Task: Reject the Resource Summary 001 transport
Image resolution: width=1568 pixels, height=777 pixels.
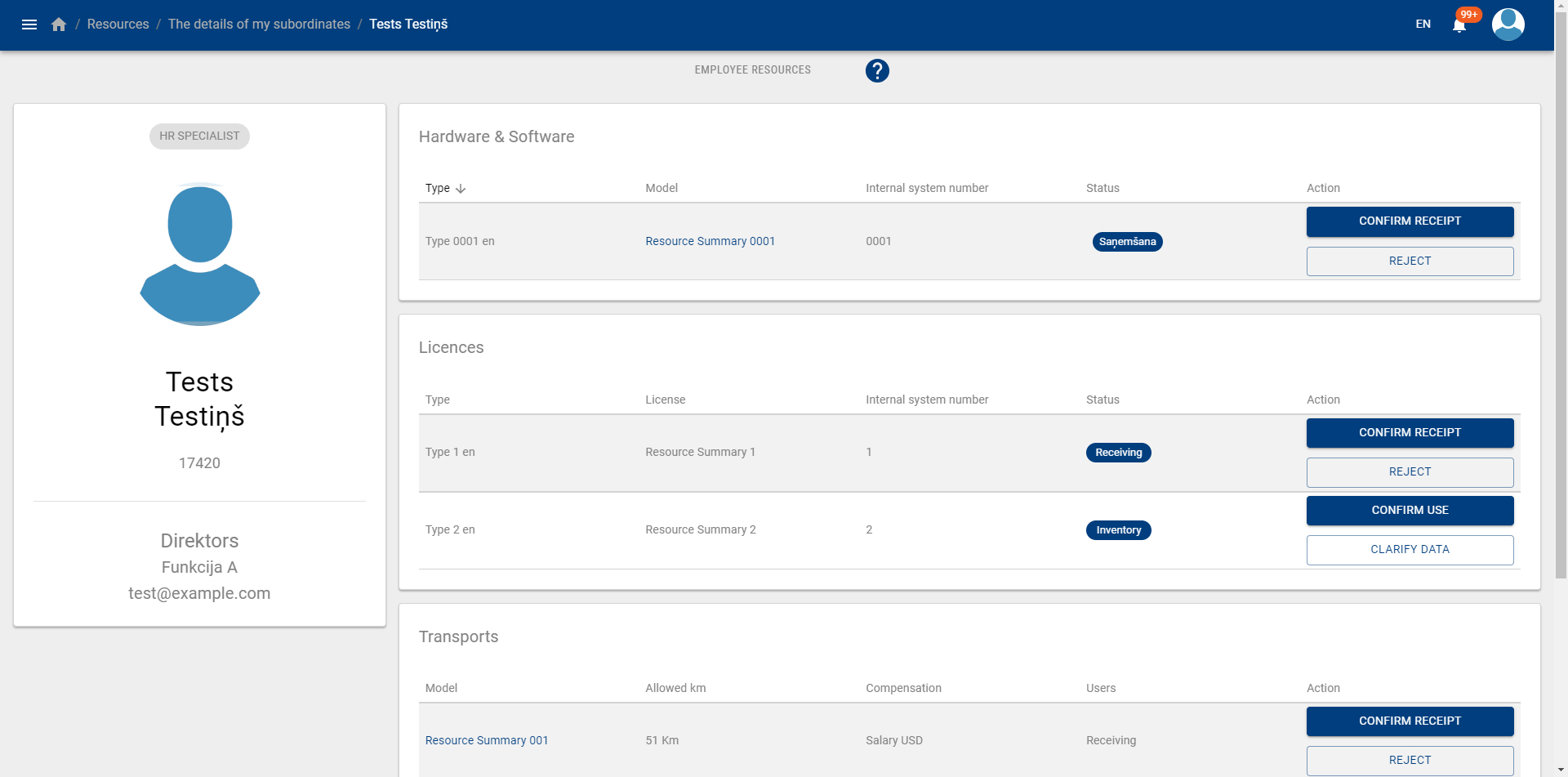Action: click(x=1410, y=761)
